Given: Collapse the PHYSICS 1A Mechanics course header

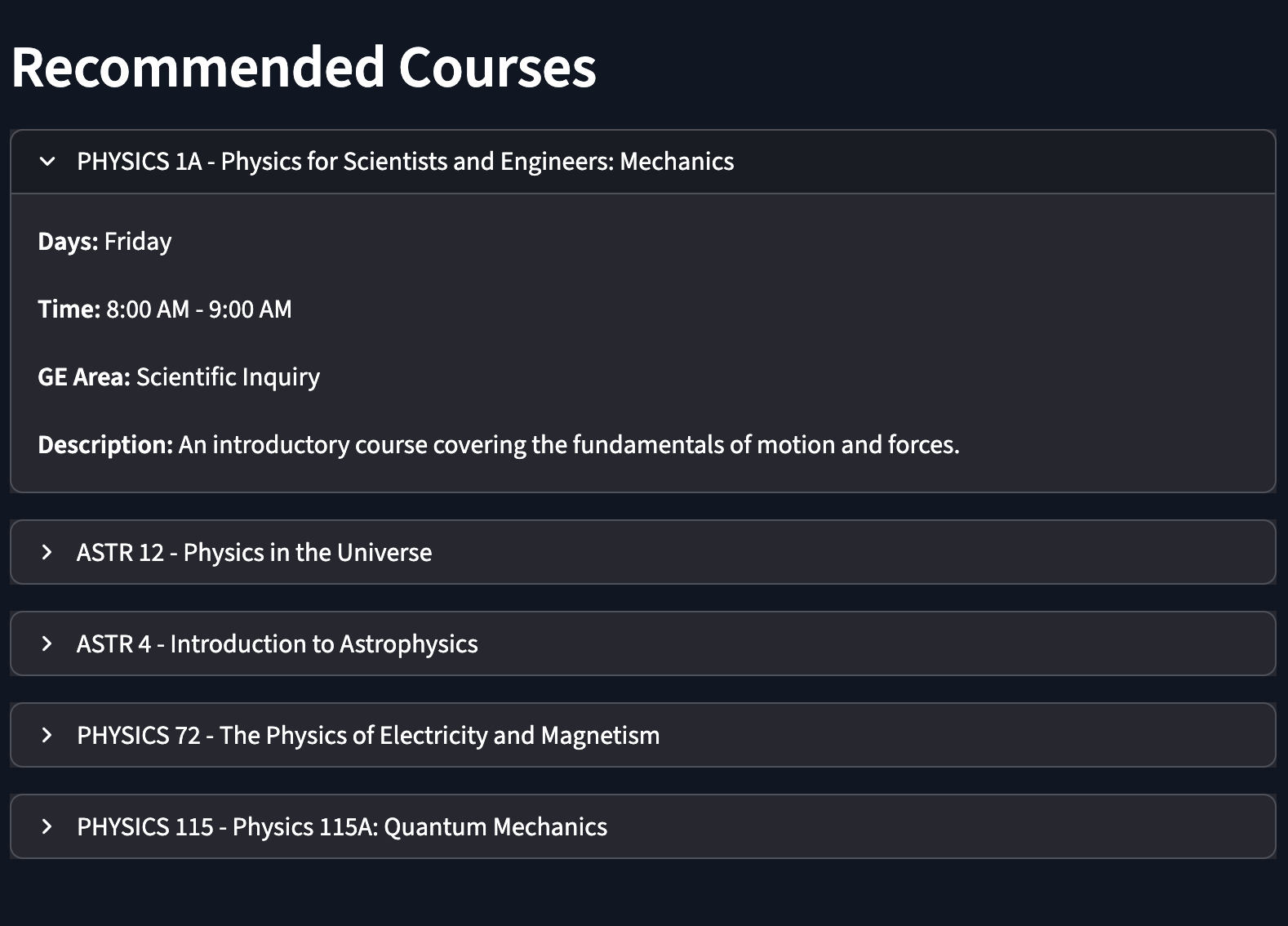Looking at the screenshot, I should point(643,162).
